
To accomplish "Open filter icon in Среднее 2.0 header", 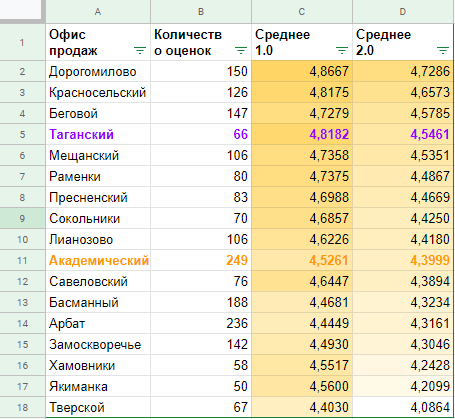I will tap(443, 51).
